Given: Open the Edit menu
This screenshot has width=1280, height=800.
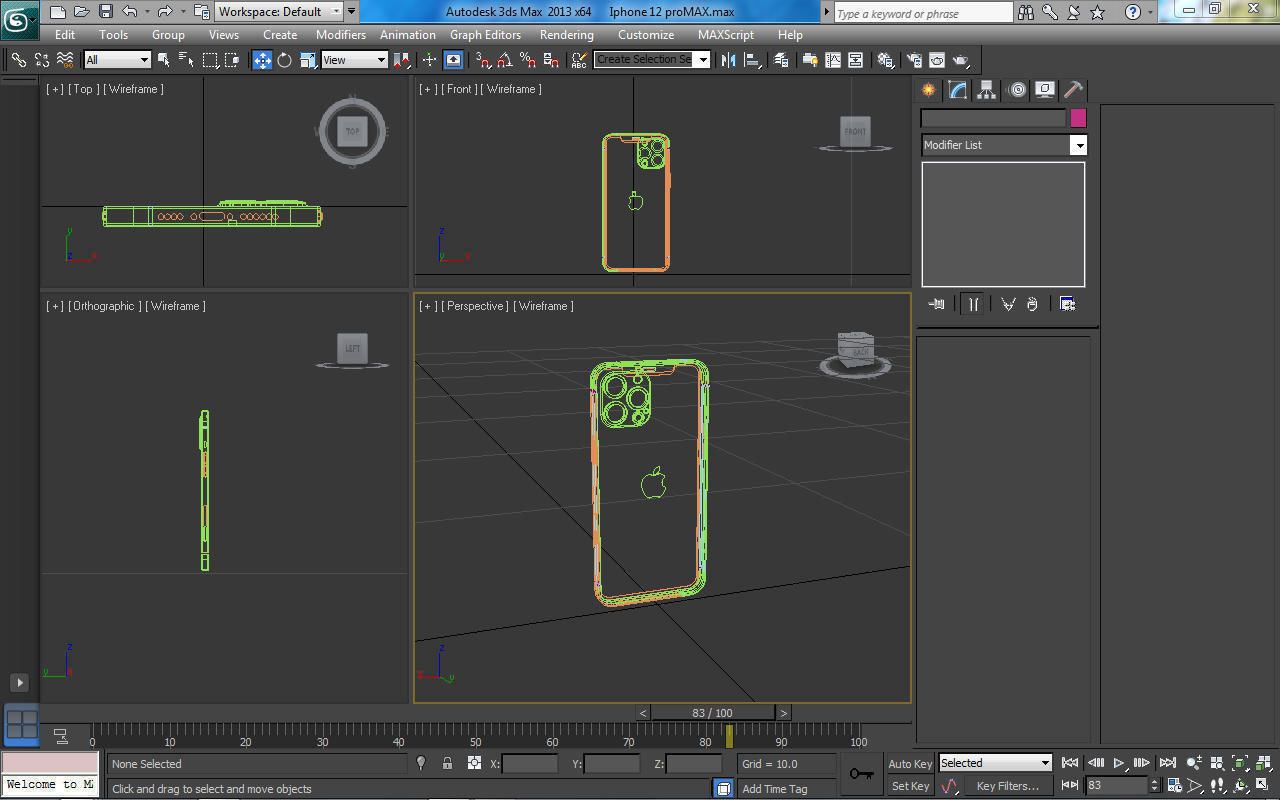Looking at the screenshot, I should click(x=65, y=35).
